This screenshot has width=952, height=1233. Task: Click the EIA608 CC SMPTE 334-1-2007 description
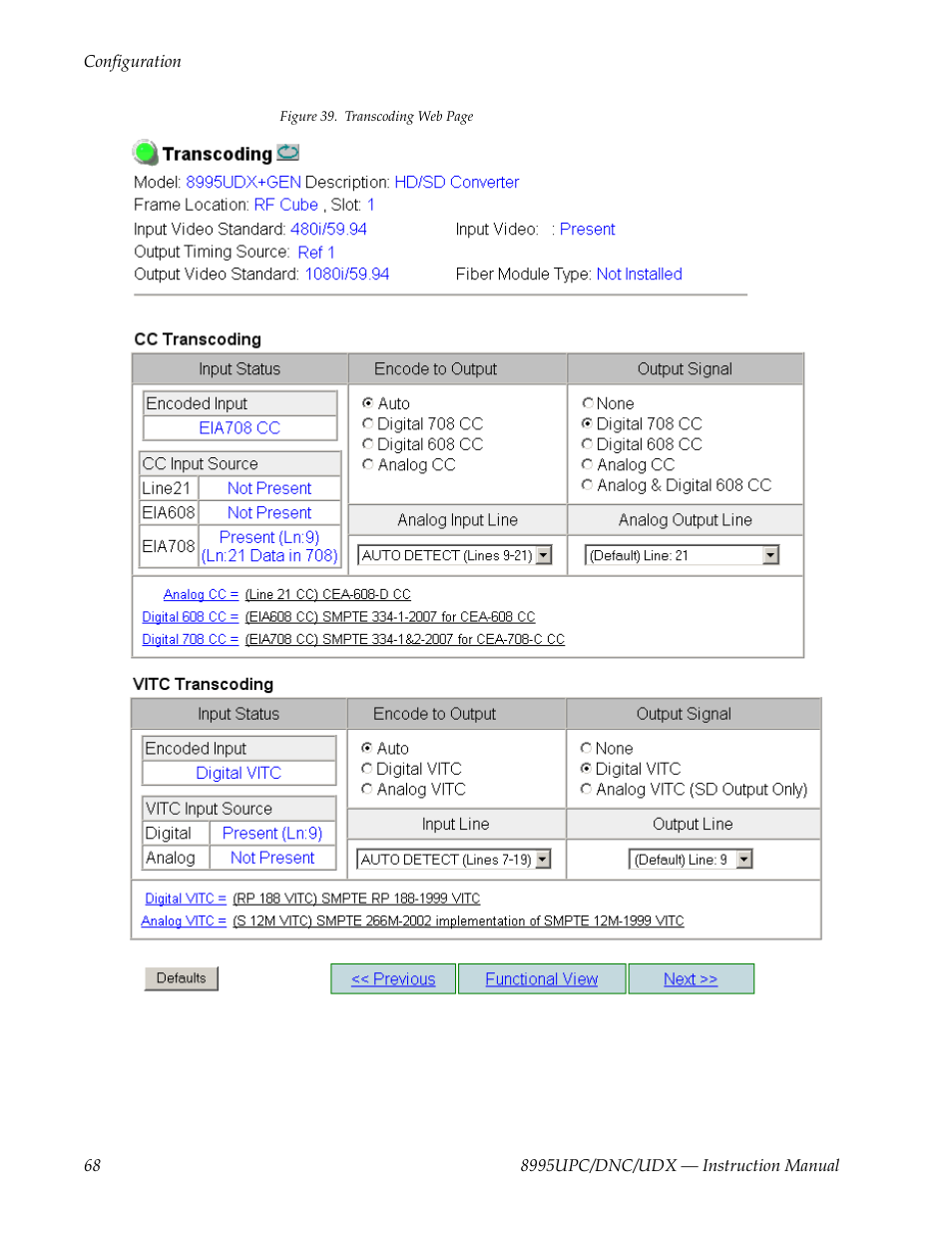(390, 617)
